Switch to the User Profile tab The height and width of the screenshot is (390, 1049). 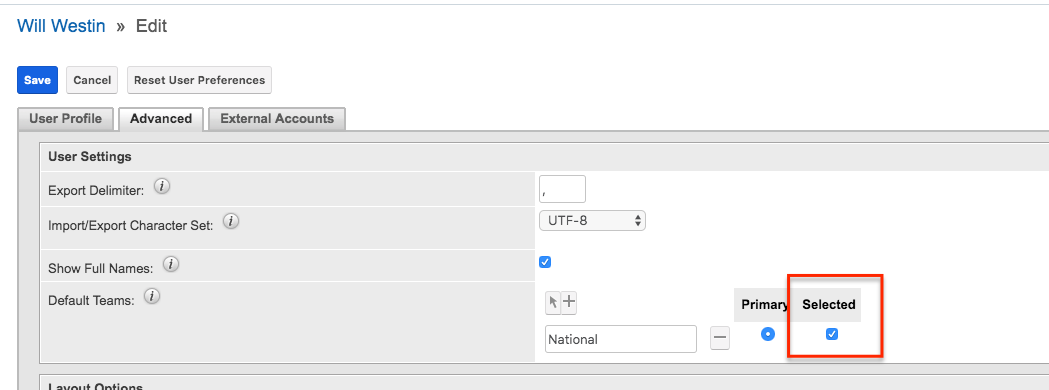[x=66, y=119]
